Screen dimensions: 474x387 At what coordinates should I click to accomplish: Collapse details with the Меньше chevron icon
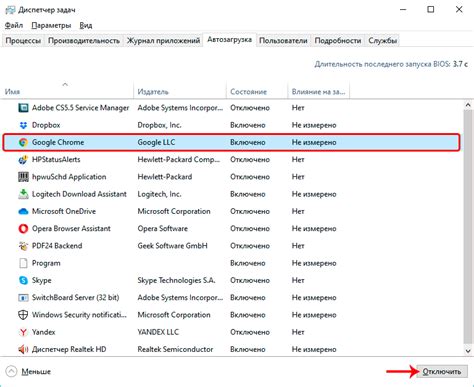coord(11,371)
